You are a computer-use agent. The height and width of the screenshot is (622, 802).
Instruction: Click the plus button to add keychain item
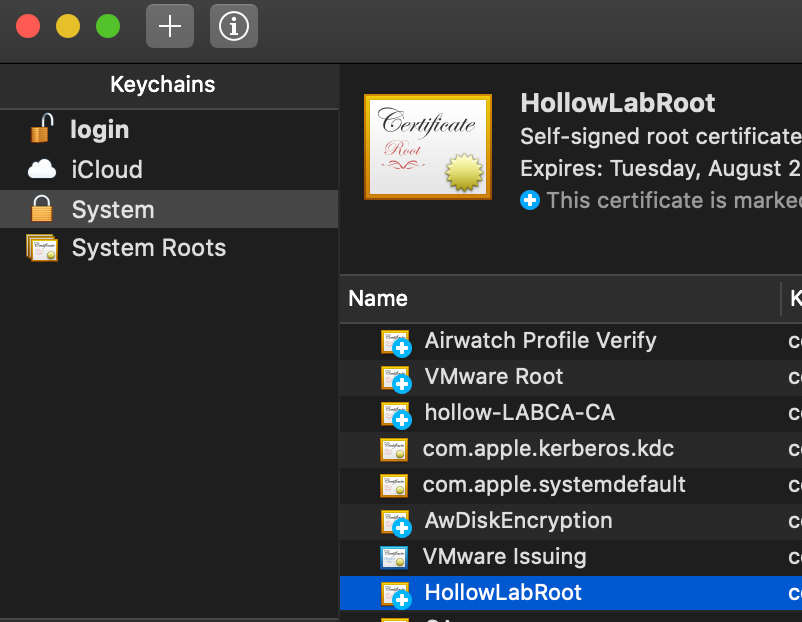point(170,26)
